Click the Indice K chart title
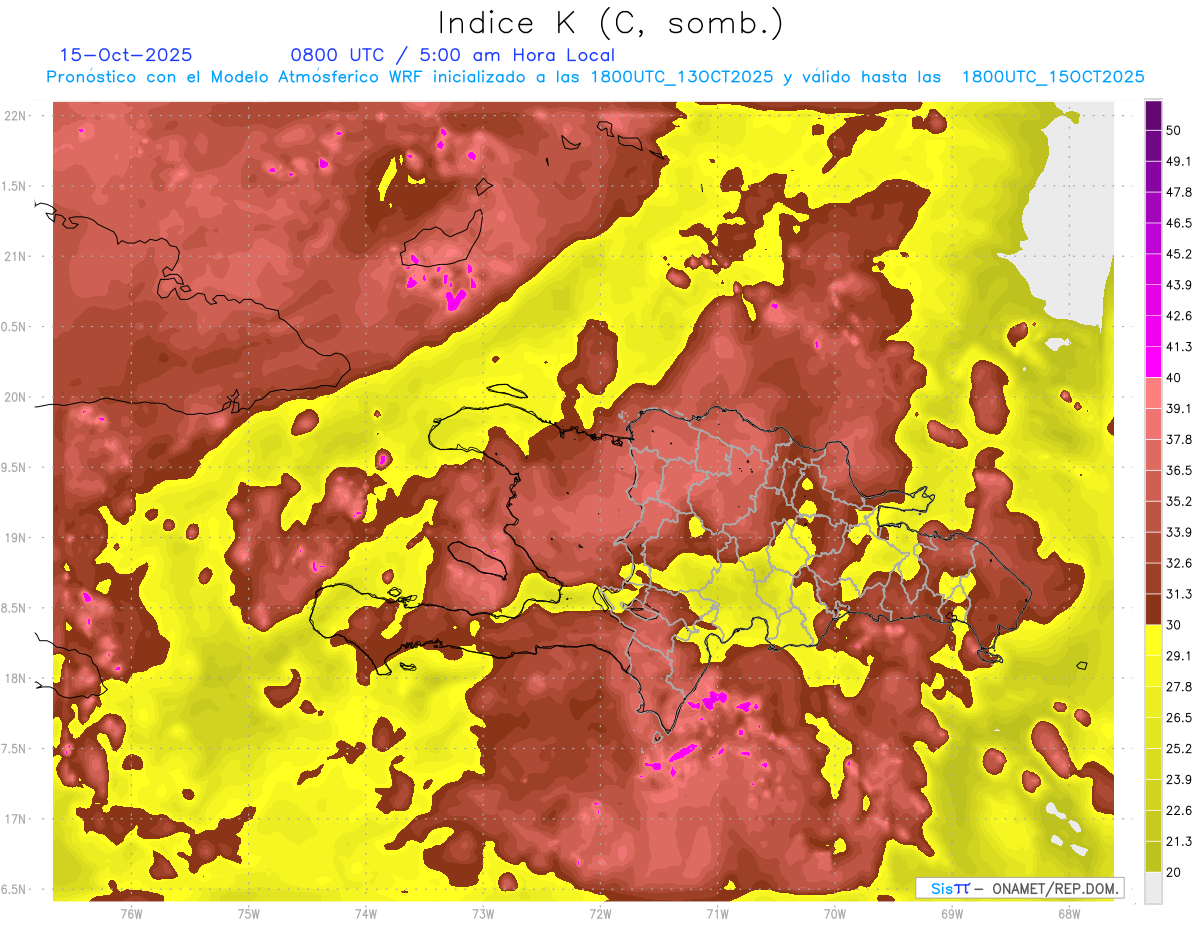 [611, 23]
